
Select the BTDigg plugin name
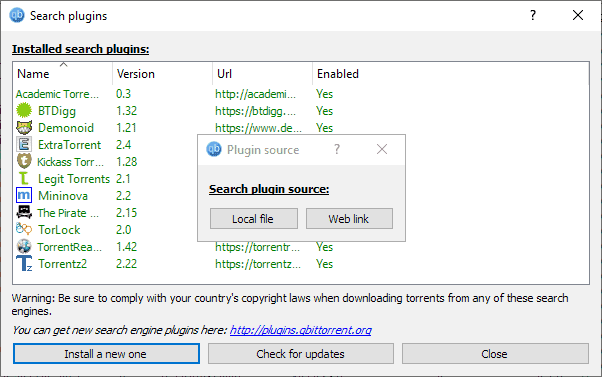57,111
